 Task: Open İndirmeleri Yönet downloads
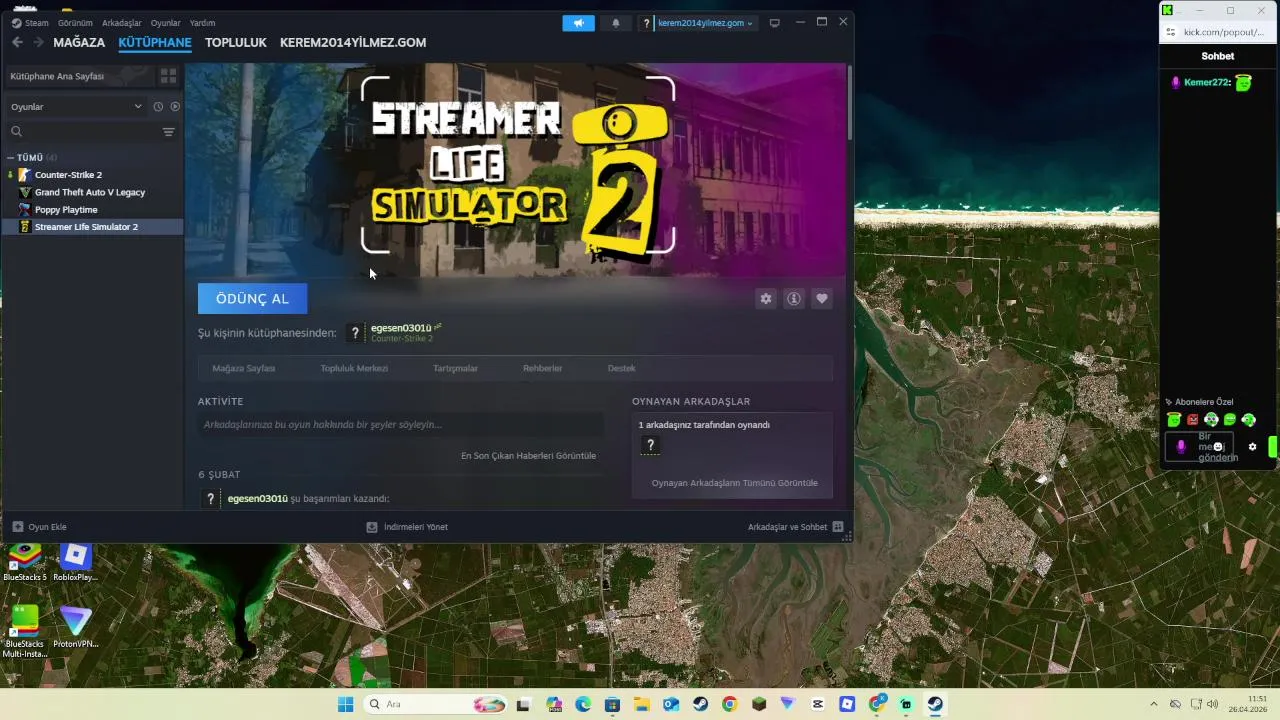coord(407,527)
